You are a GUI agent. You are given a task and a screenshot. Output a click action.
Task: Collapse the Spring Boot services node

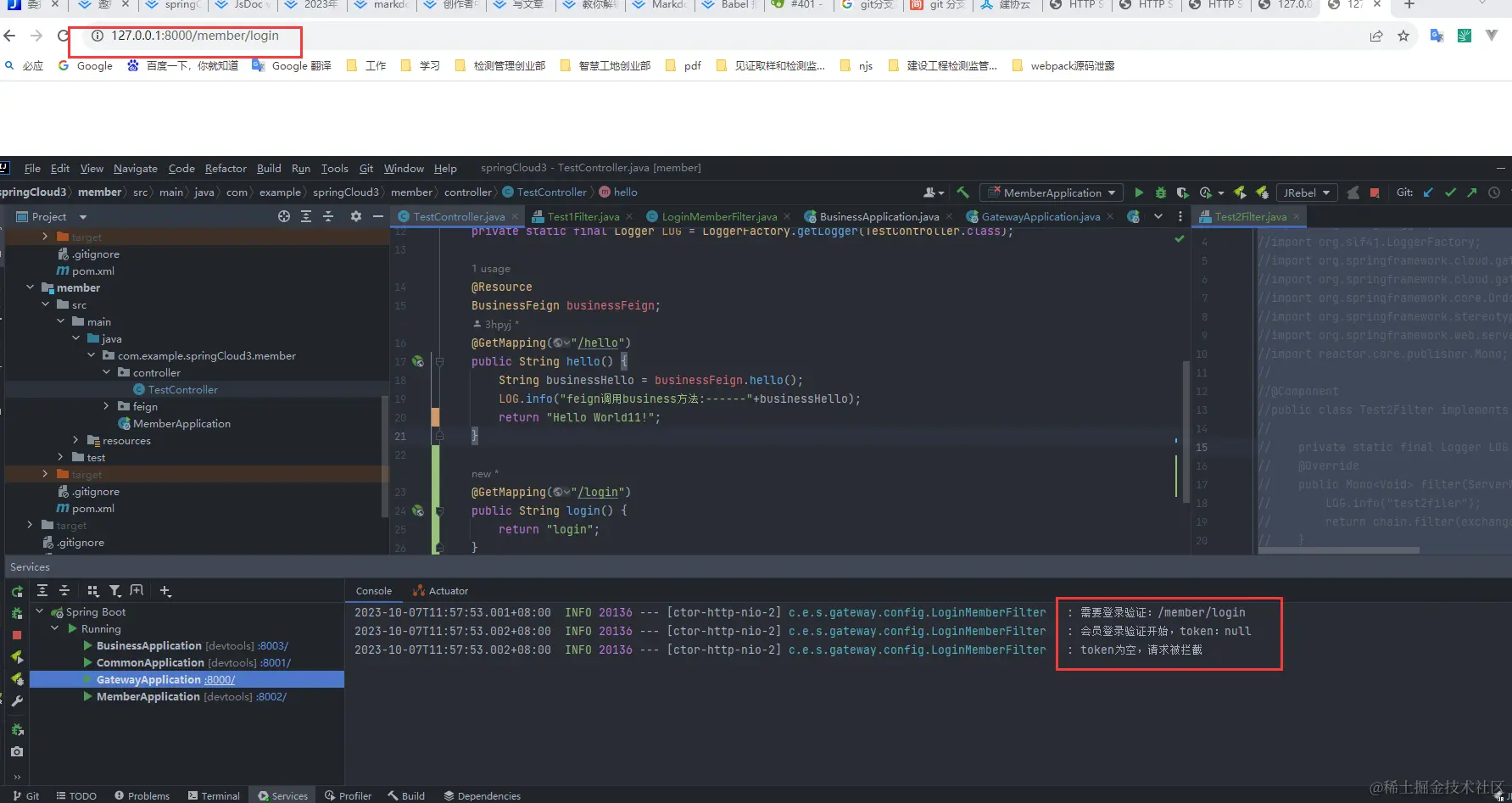(x=39, y=611)
